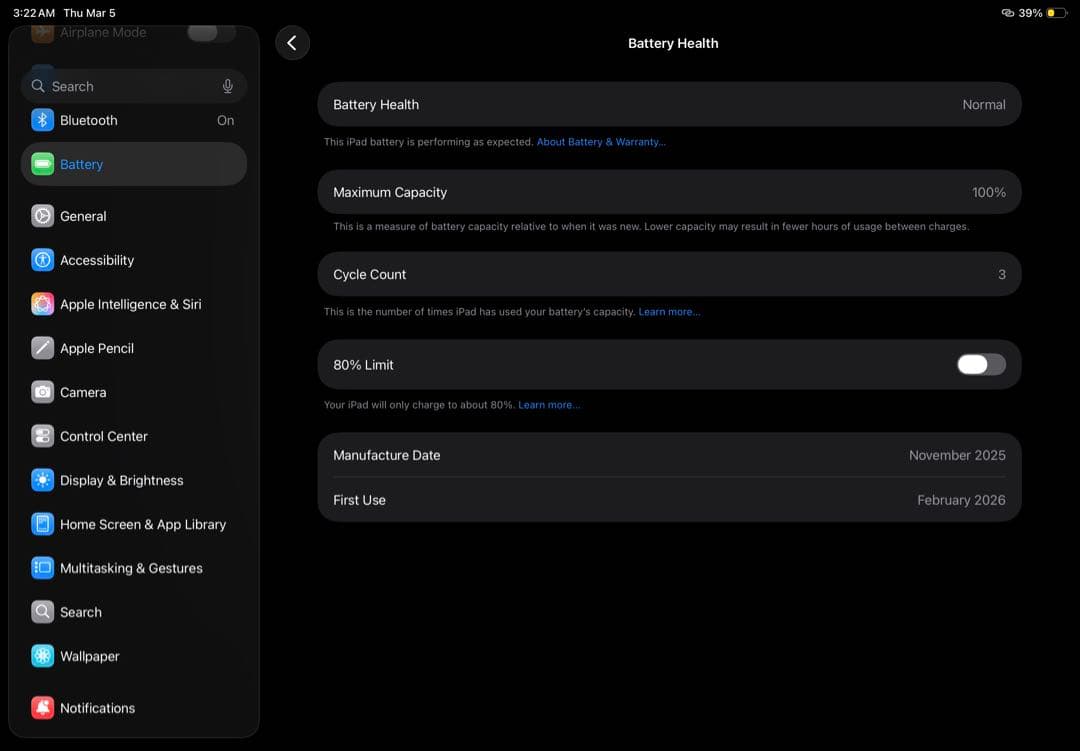
Task: Open Learn more under Cycle Count
Action: click(669, 311)
